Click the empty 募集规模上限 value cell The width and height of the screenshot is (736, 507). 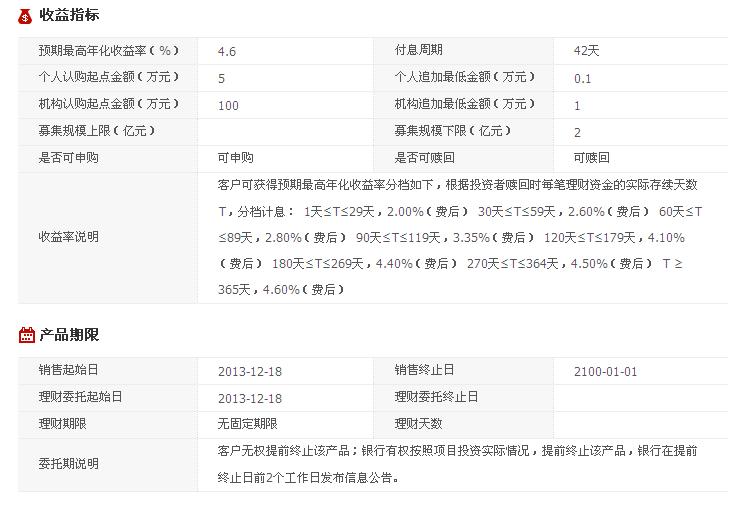285,132
